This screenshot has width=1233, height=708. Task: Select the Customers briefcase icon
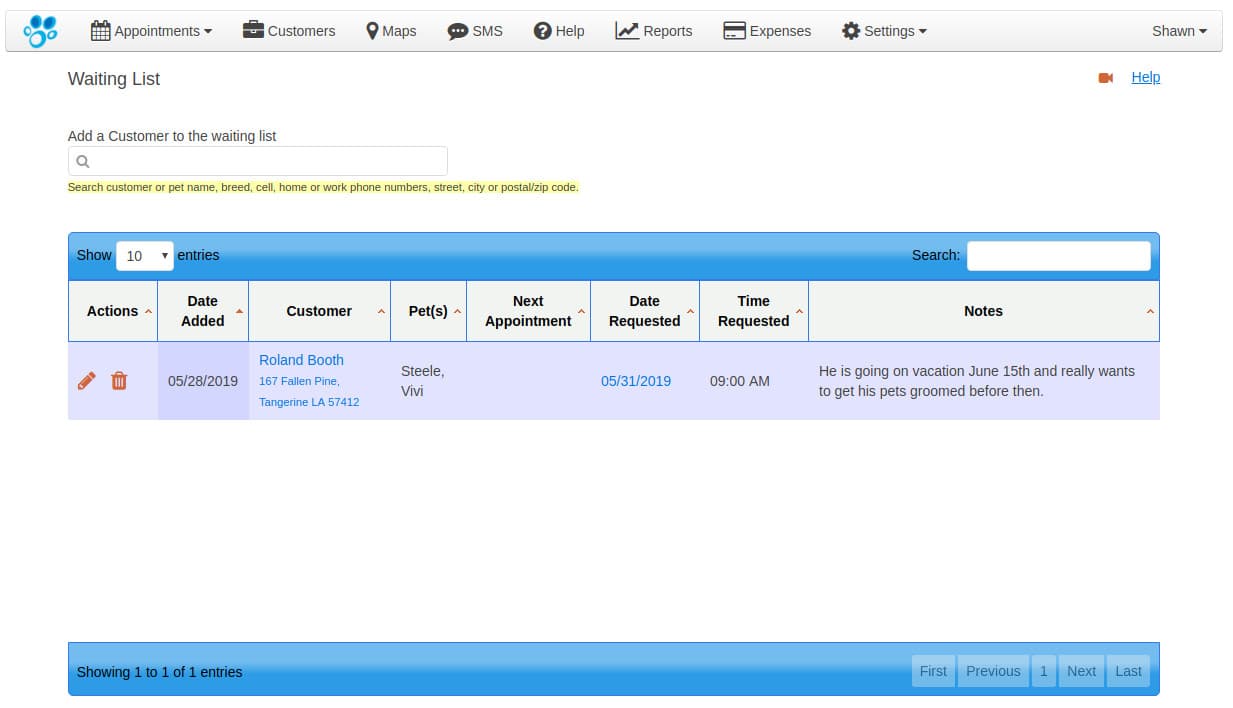pos(253,30)
